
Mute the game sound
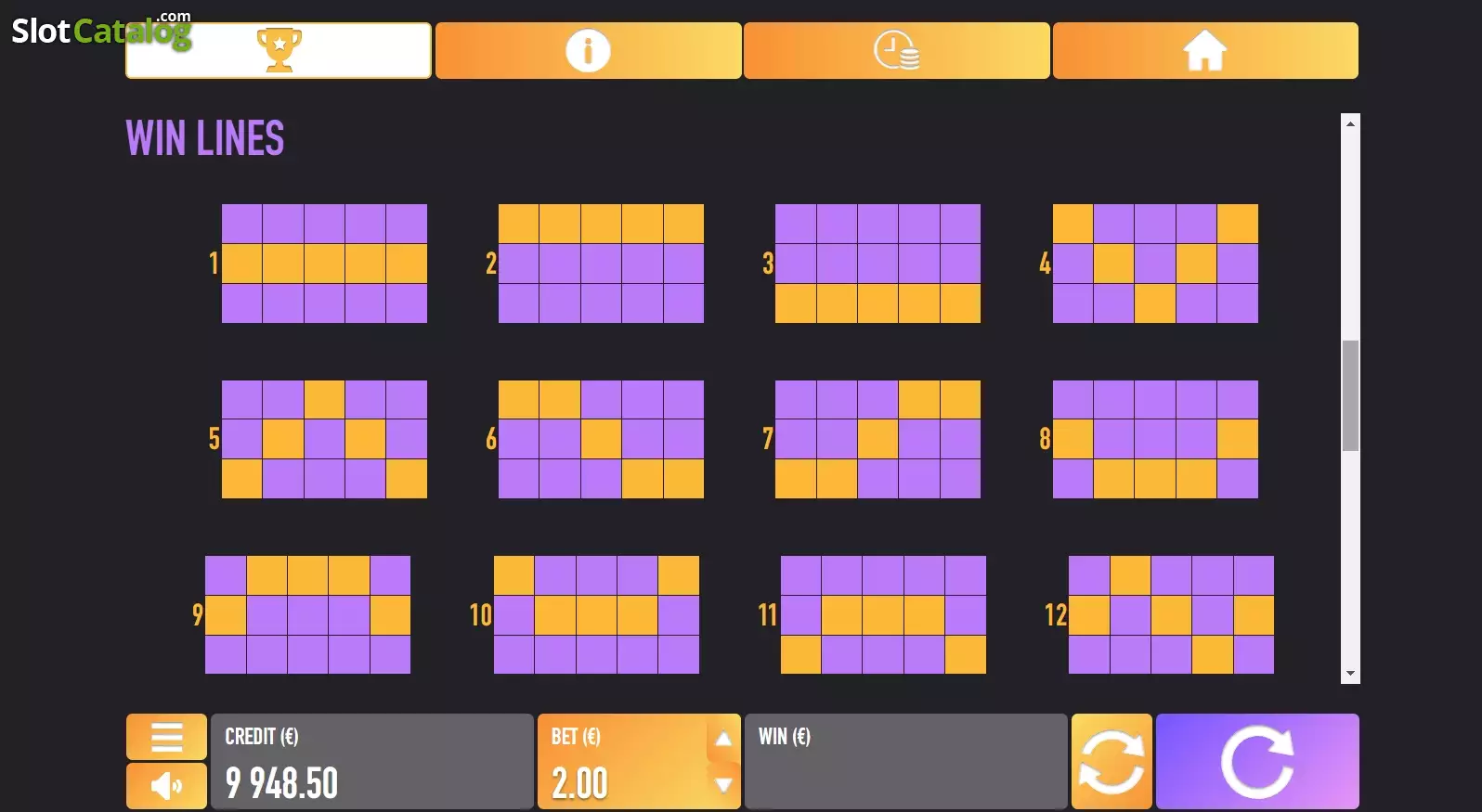click(166, 786)
